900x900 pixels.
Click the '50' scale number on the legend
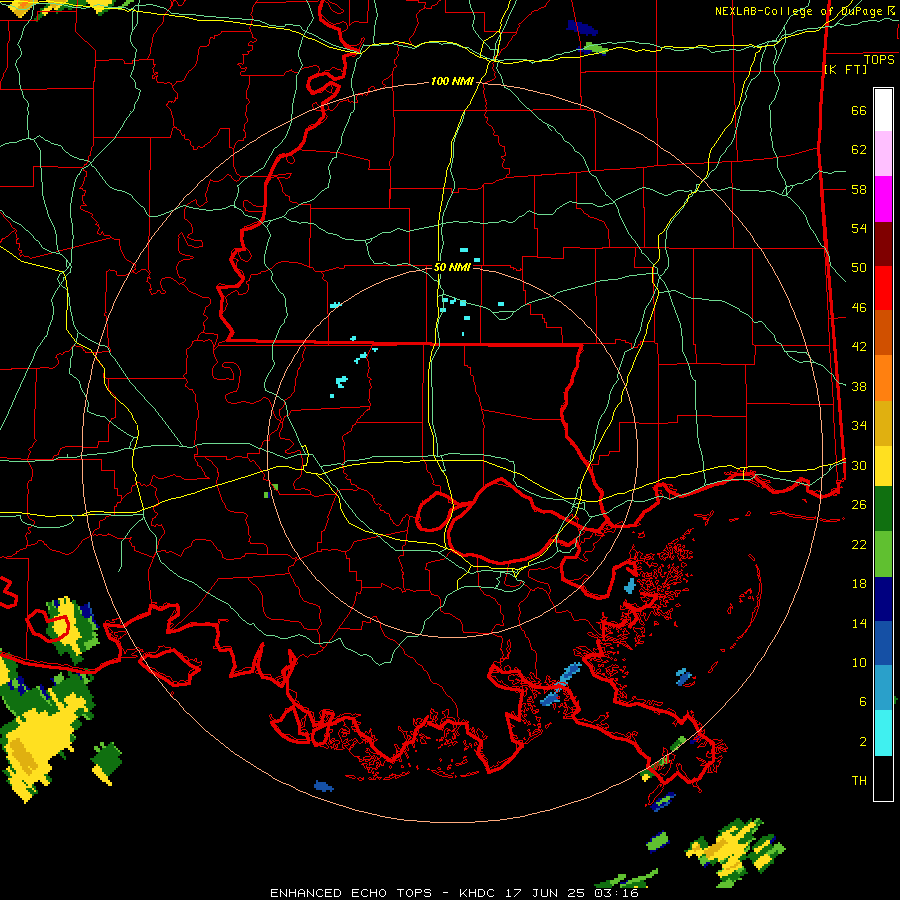pos(859,268)
